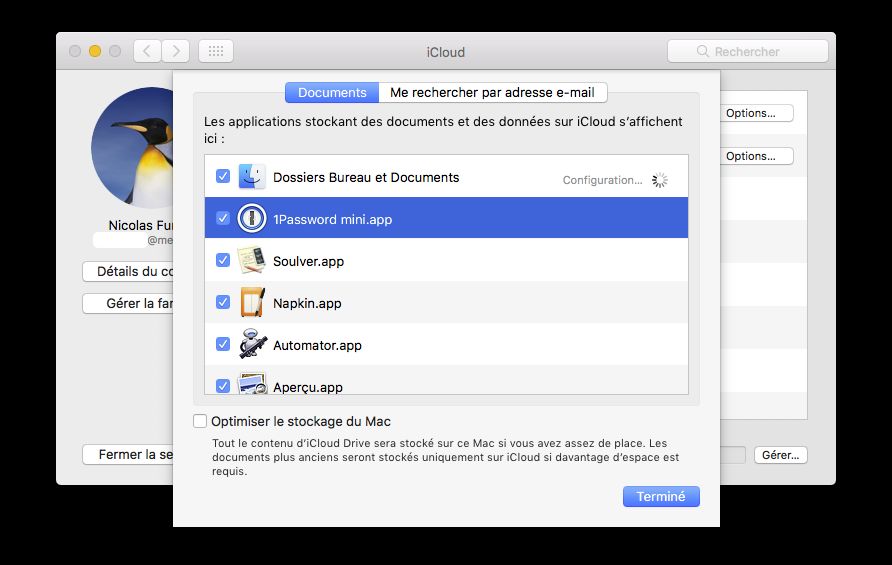The image size is (892, 565).
Task: Uncheck Dossiers Bureau et Documents
Action: (223, 176)
